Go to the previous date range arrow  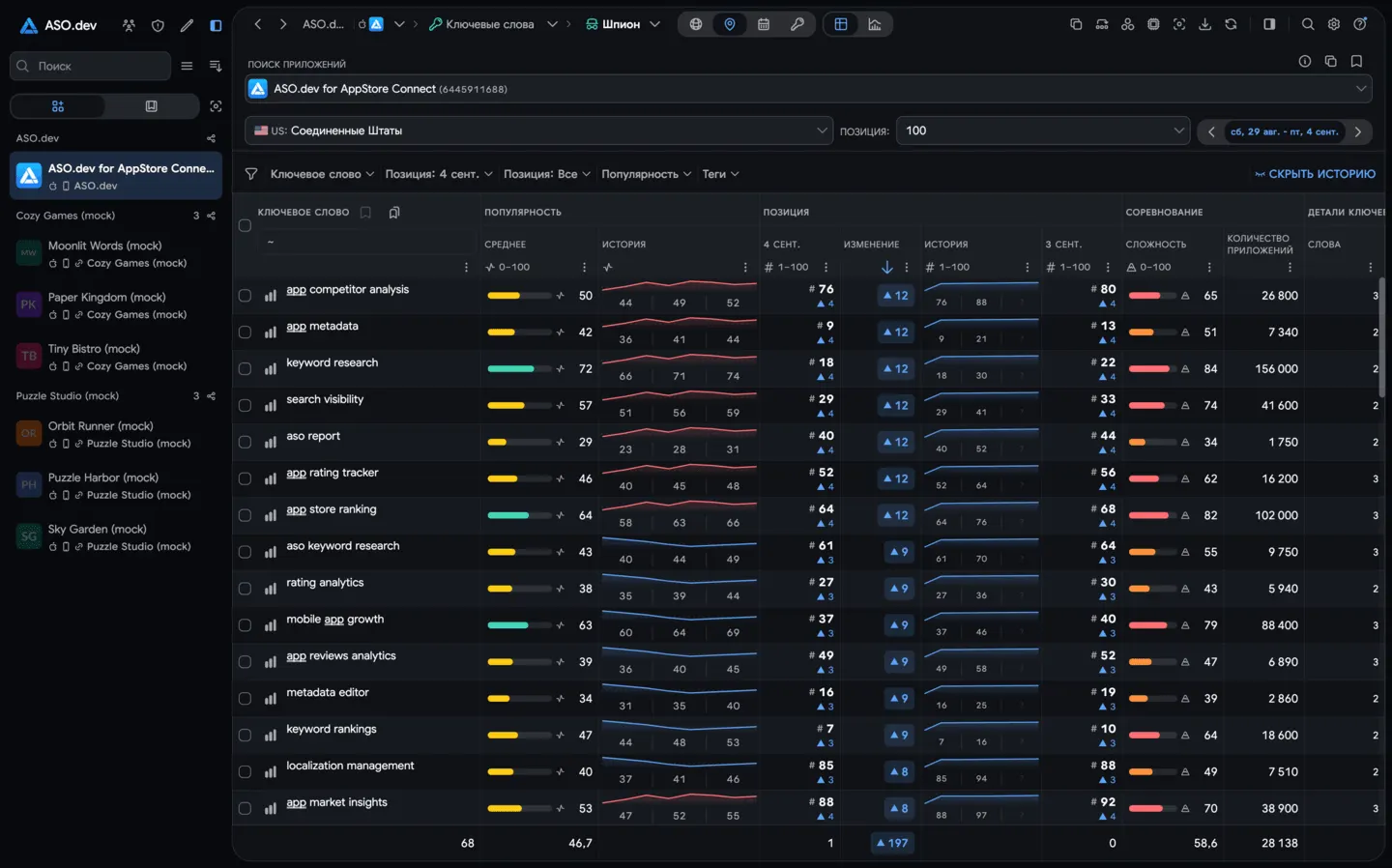coord(1210,131)
